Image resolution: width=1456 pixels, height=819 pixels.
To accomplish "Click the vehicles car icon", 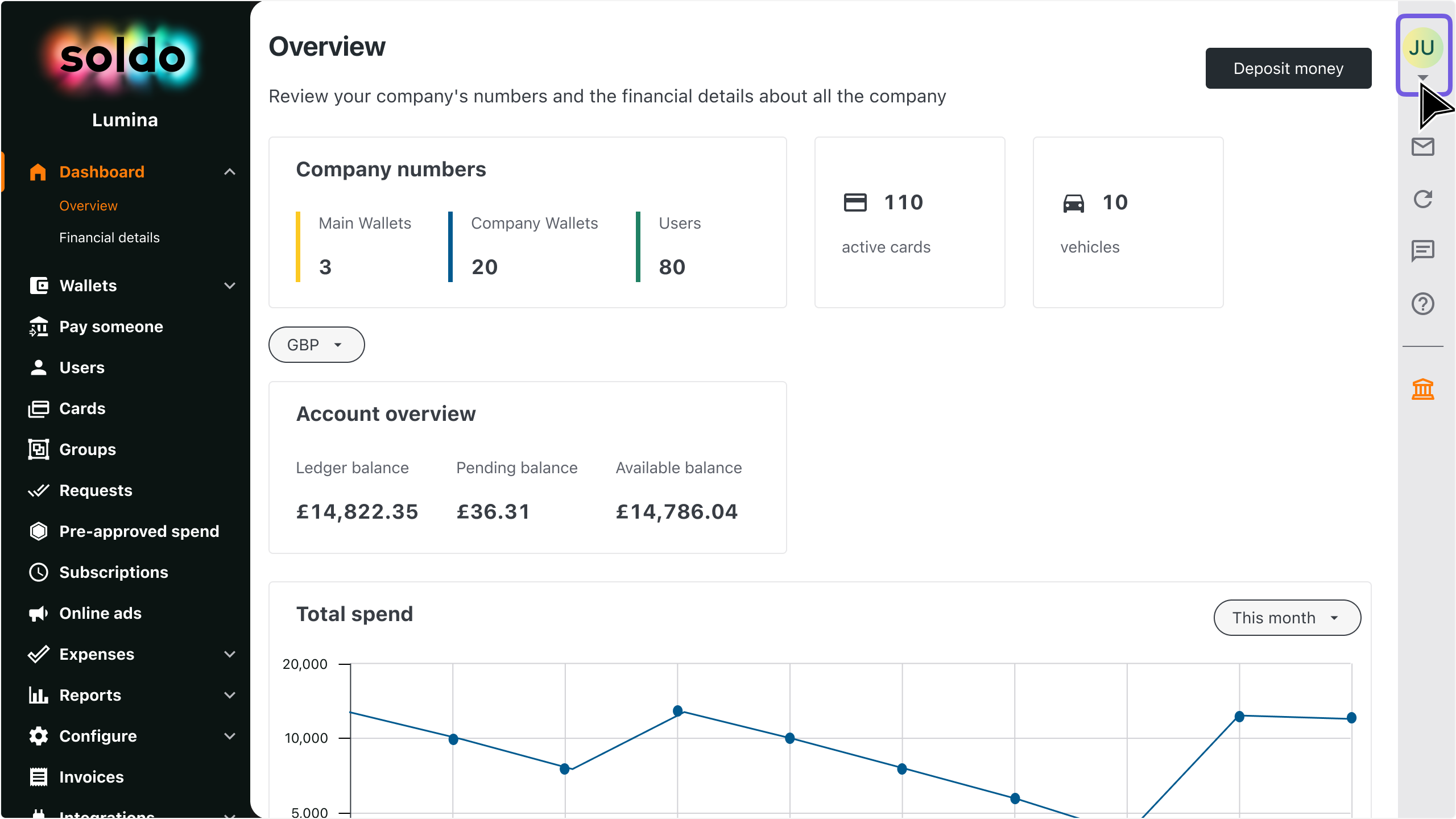I will (1073, 202).
